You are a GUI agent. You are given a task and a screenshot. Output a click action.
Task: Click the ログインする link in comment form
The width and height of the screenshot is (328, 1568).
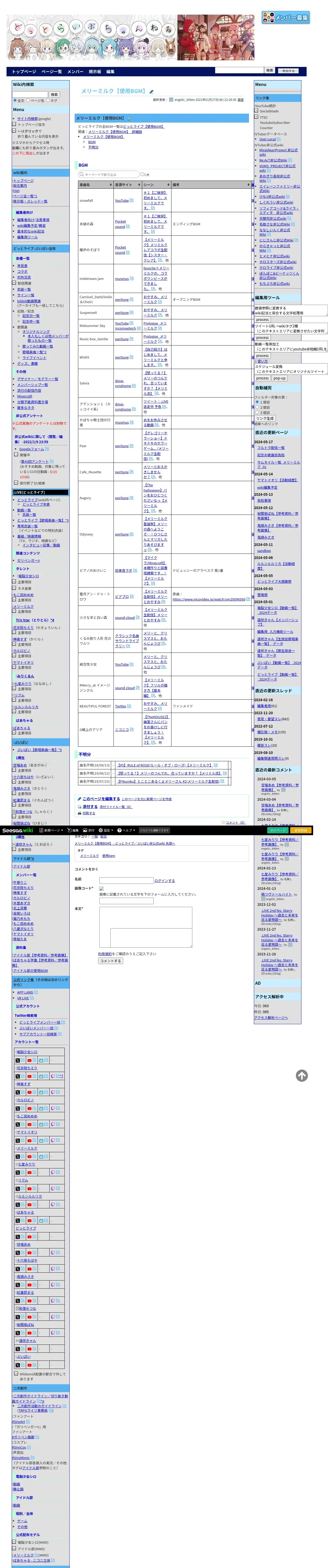(x=165, y=880)
